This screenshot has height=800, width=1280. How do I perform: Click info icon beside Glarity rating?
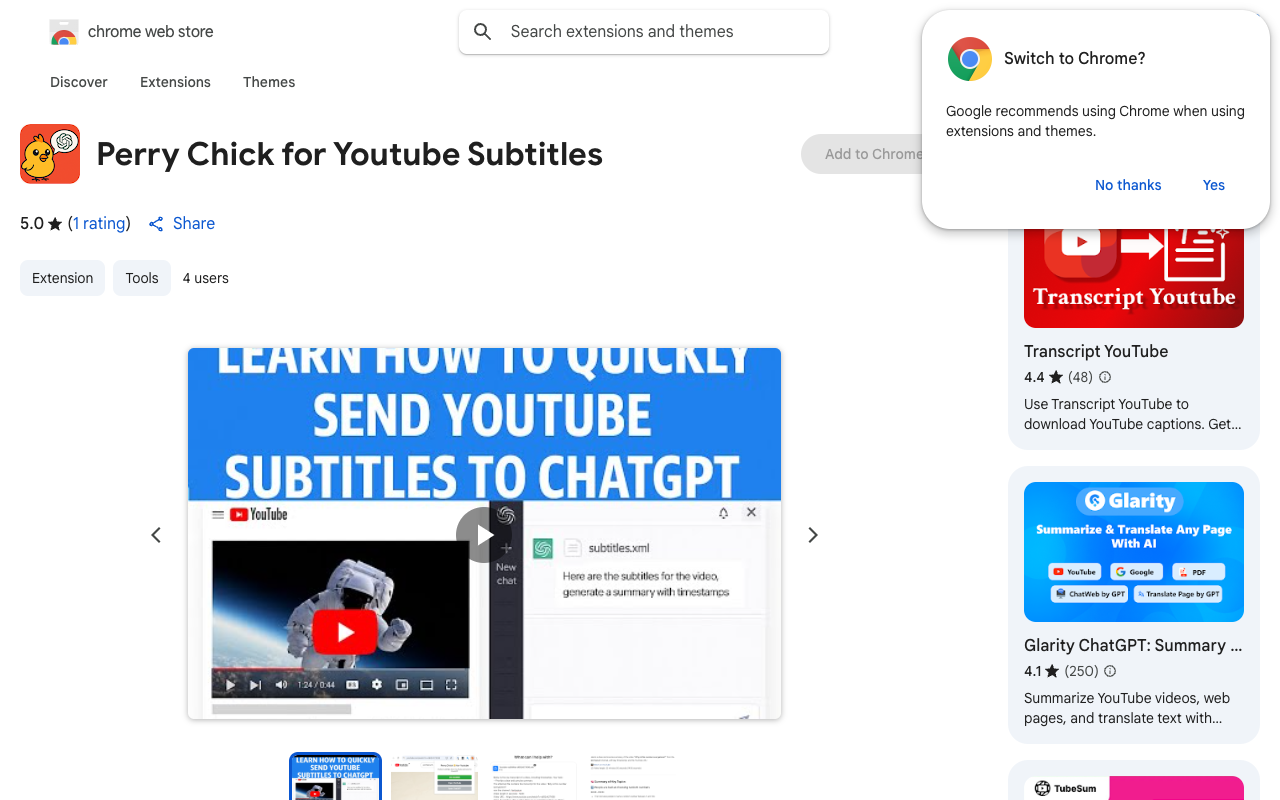[x=1110, y=671]
